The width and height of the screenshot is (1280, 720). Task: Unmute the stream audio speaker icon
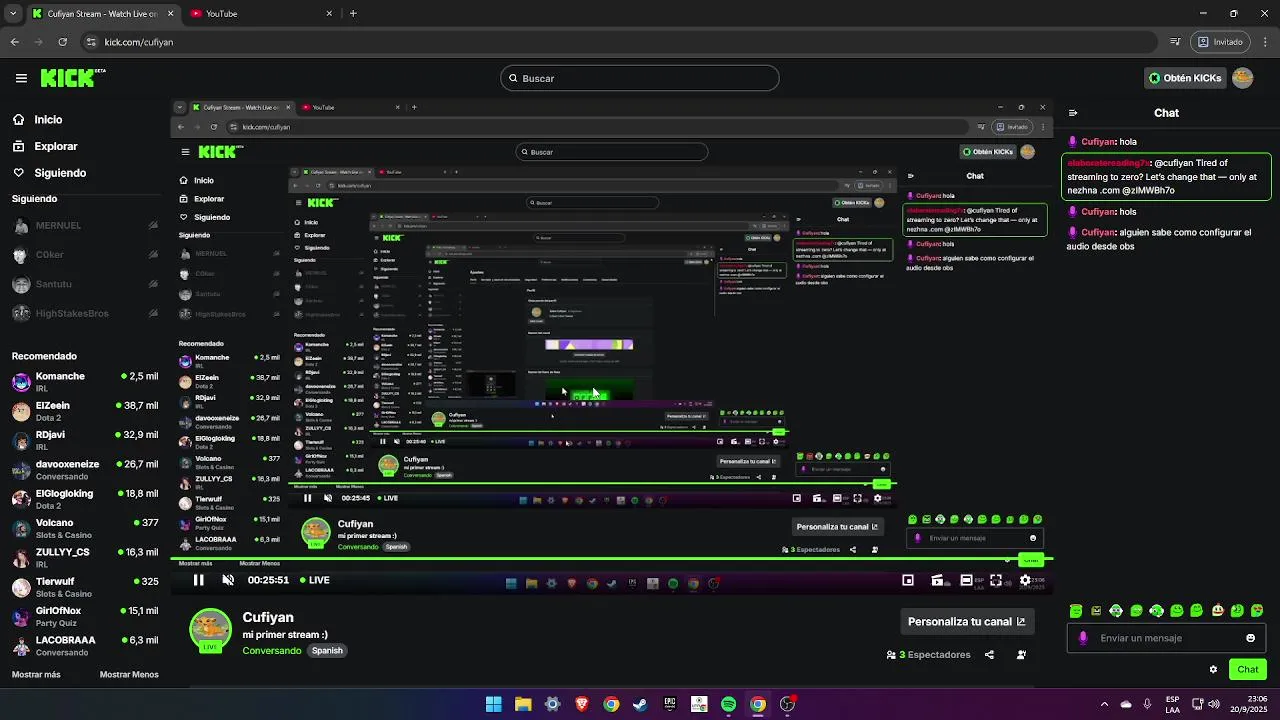(x=228, y=580)
